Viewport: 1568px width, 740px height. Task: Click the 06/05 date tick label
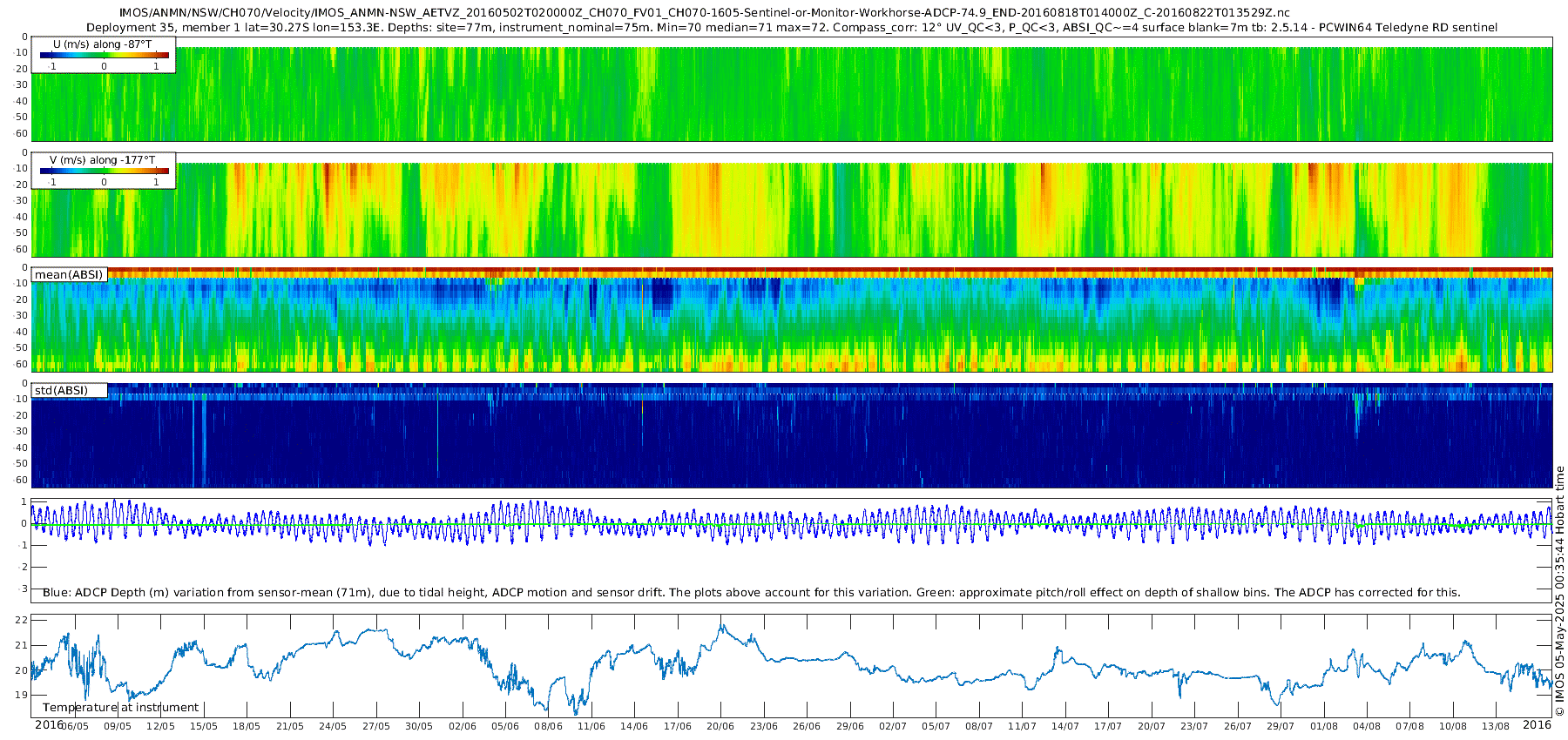(74, 726)
